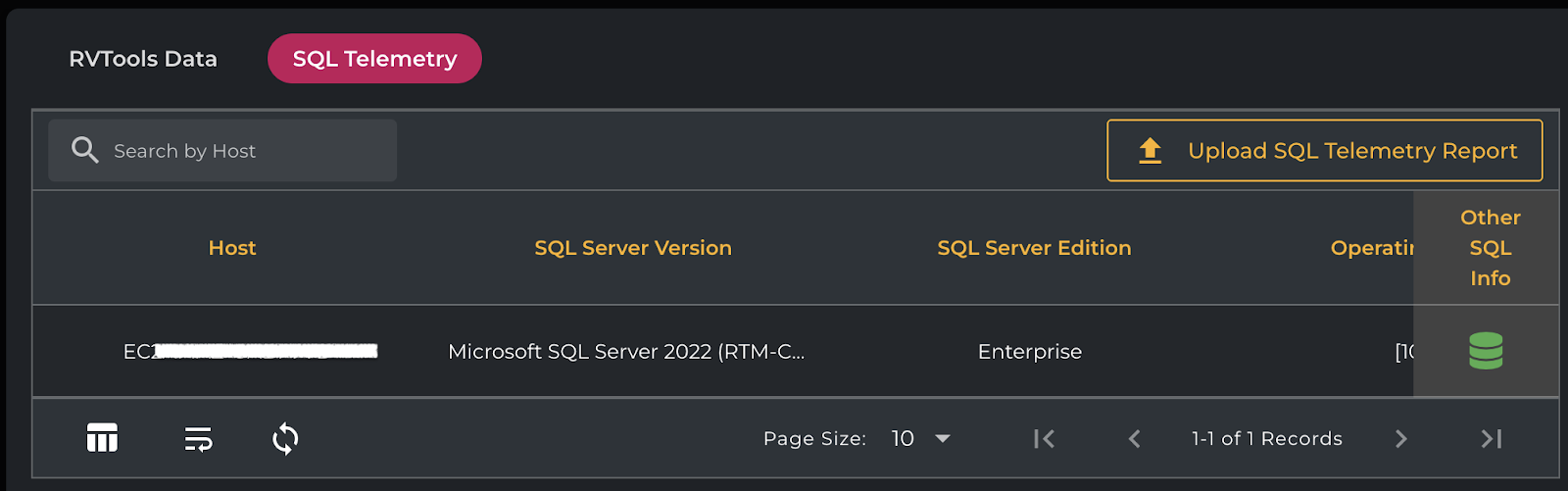
Task: Go to the first page
Action: (1044, 438)
